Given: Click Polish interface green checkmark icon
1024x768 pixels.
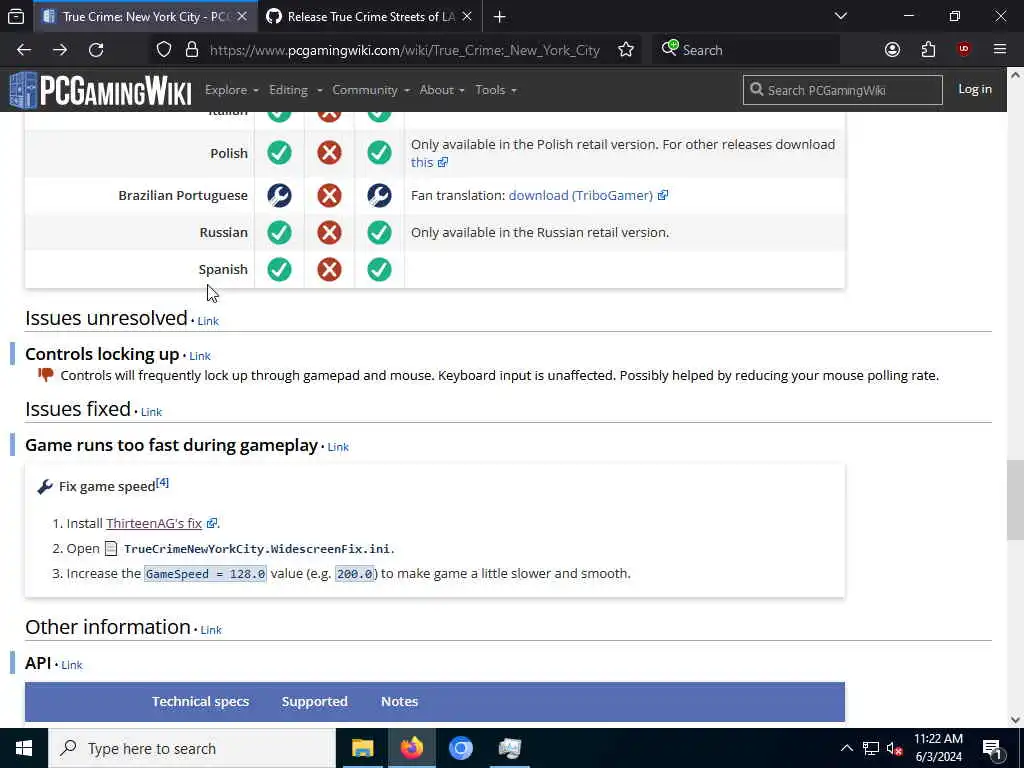Looking at the screenshot, I should (x=280, y=153).
